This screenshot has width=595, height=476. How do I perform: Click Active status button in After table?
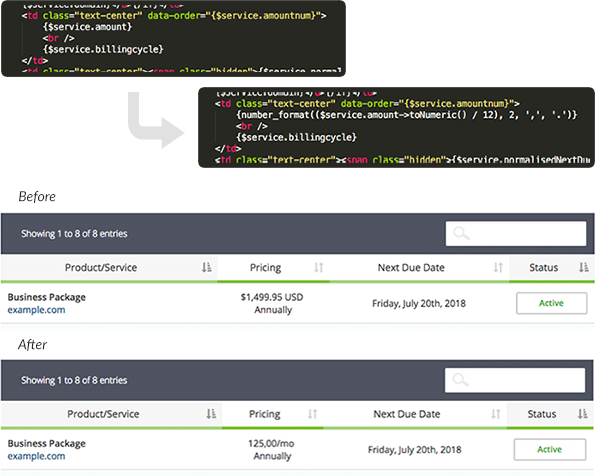[x=549, y=449]
